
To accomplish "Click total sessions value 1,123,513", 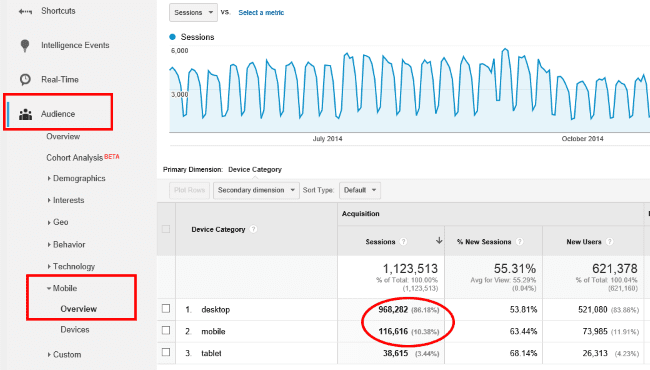I will [410, 268].
